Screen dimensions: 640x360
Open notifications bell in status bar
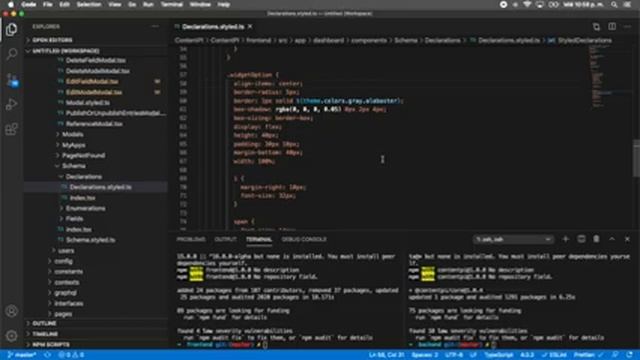(x=630, y=355)
